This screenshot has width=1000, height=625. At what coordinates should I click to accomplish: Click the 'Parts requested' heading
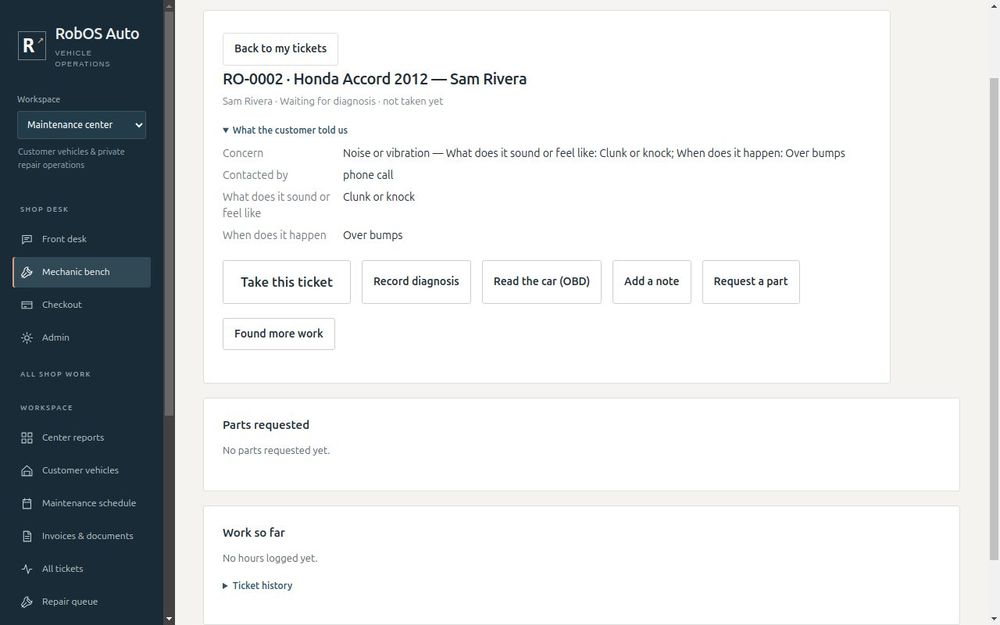click(266, 425)
